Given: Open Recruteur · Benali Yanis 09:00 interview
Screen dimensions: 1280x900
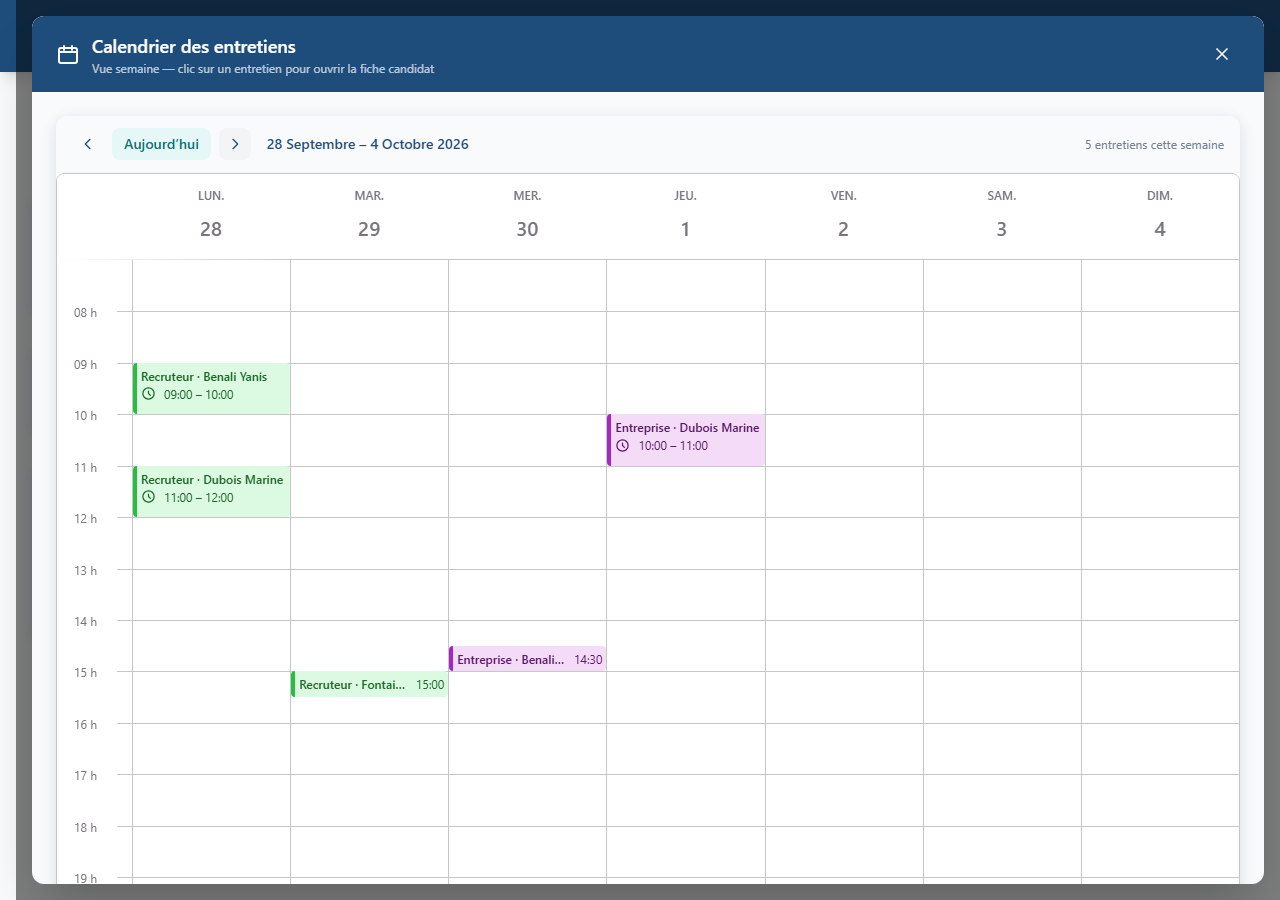Looking at the screenshot, I should tap(212, 388).
